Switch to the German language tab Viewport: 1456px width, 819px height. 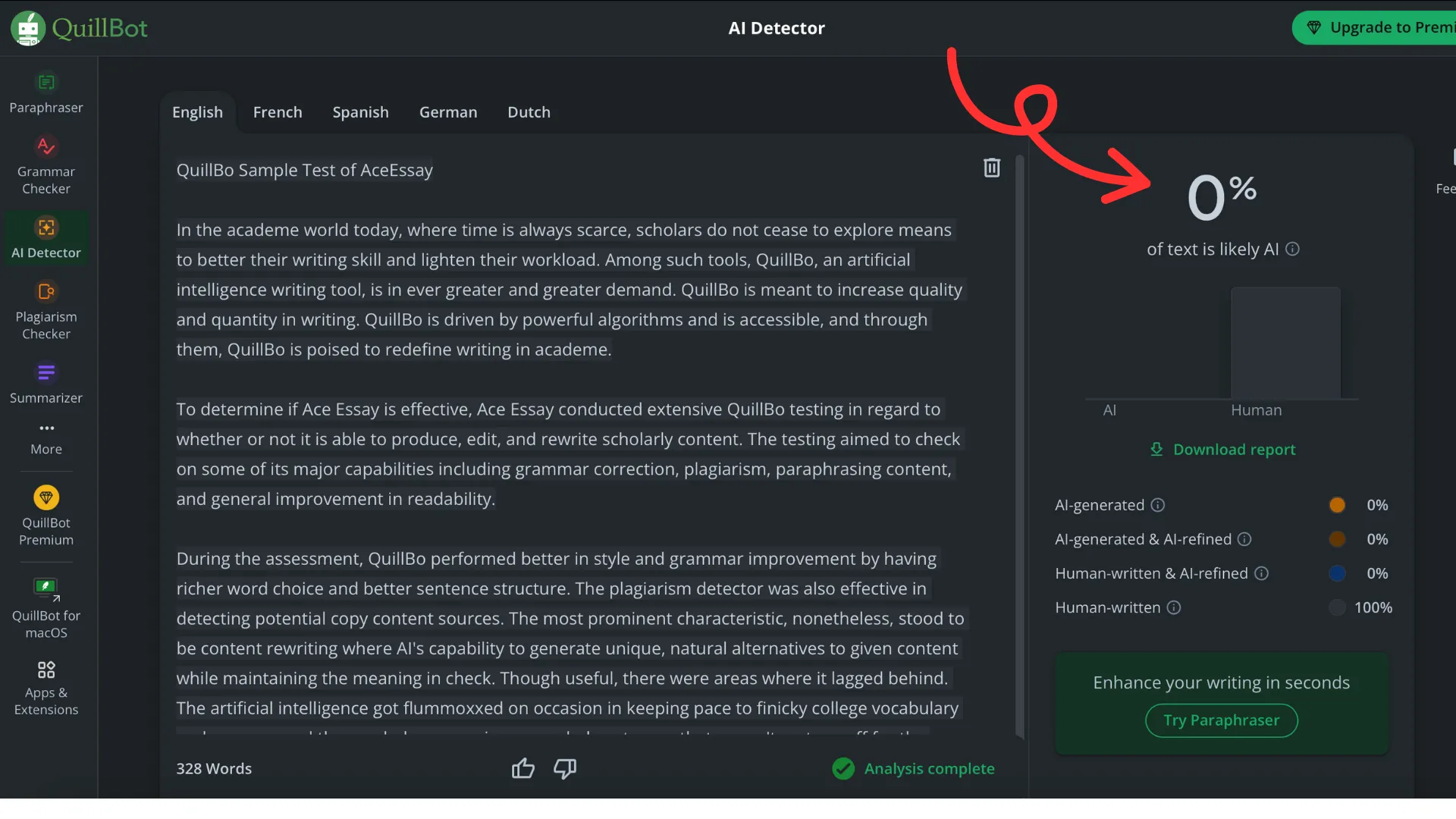tap(448, 112)
